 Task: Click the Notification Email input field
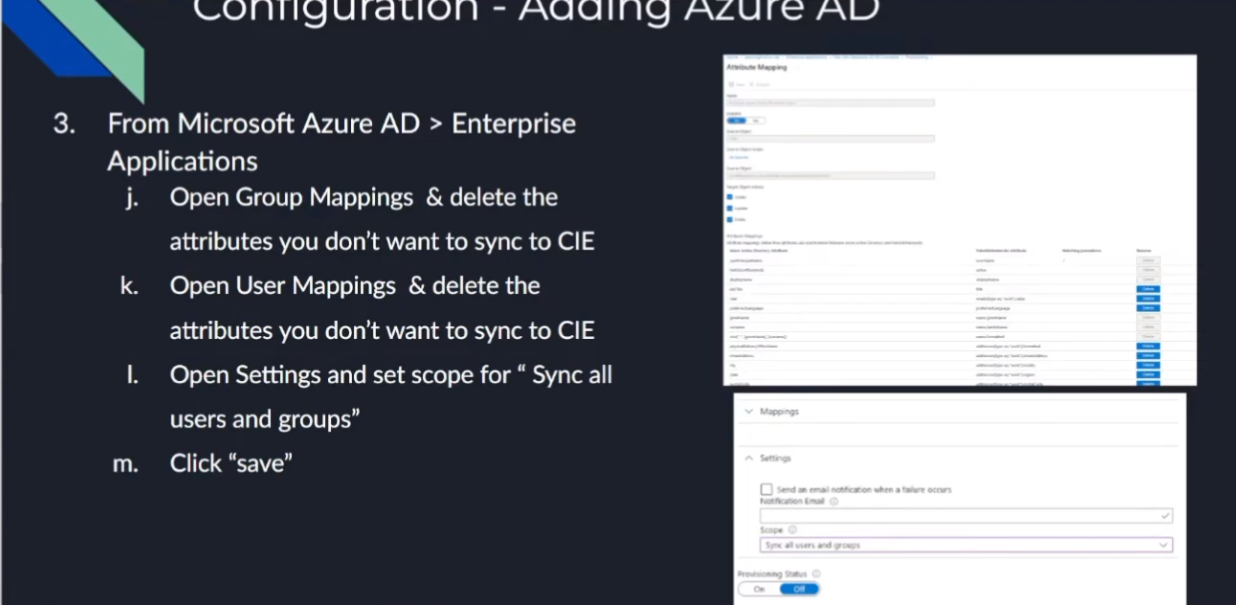[966, 516]
